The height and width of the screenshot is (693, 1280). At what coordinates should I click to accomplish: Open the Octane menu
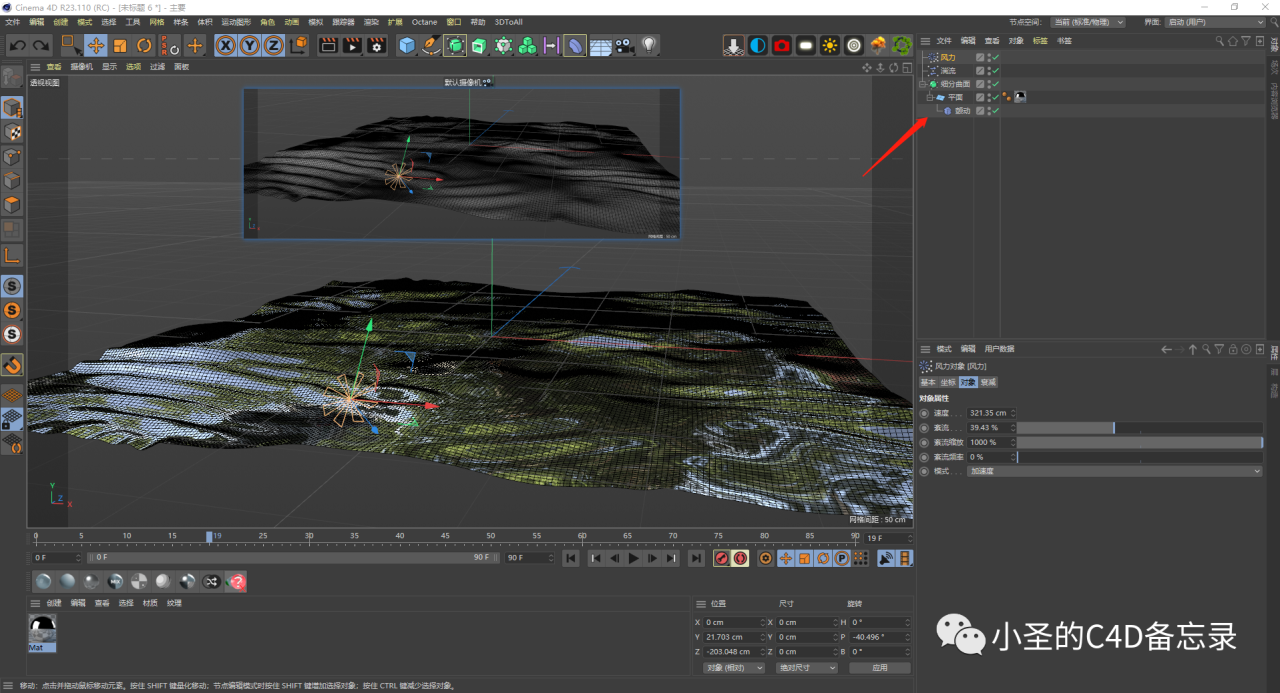click(424, 21)
